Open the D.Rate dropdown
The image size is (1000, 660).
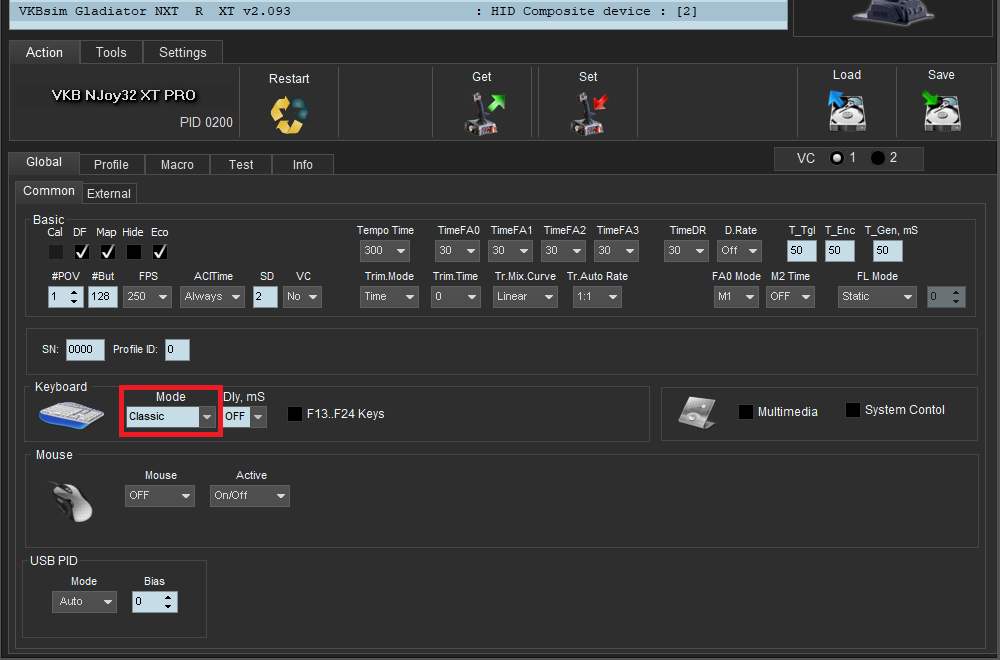(x=739, y=251)
